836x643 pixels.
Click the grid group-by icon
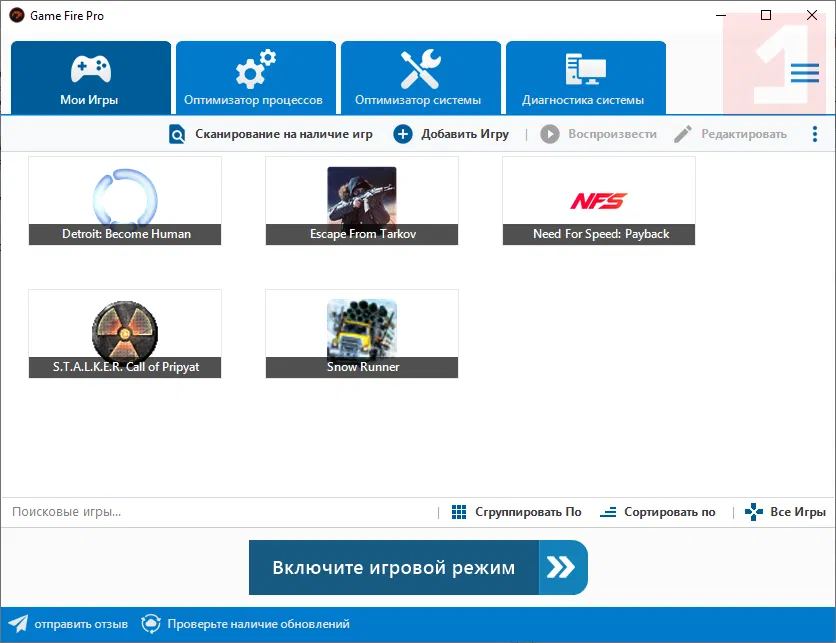[459, 512]
